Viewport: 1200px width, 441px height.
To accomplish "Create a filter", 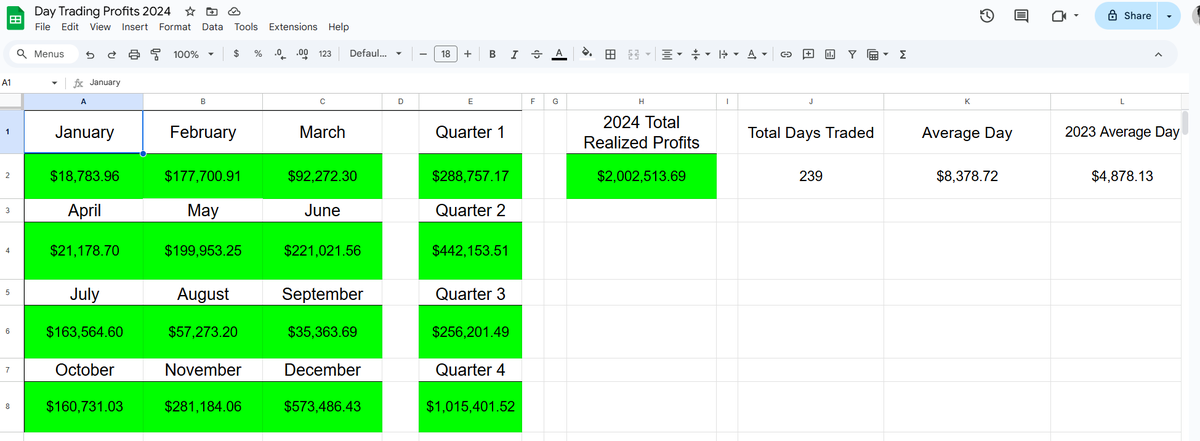I will point(852,54).
